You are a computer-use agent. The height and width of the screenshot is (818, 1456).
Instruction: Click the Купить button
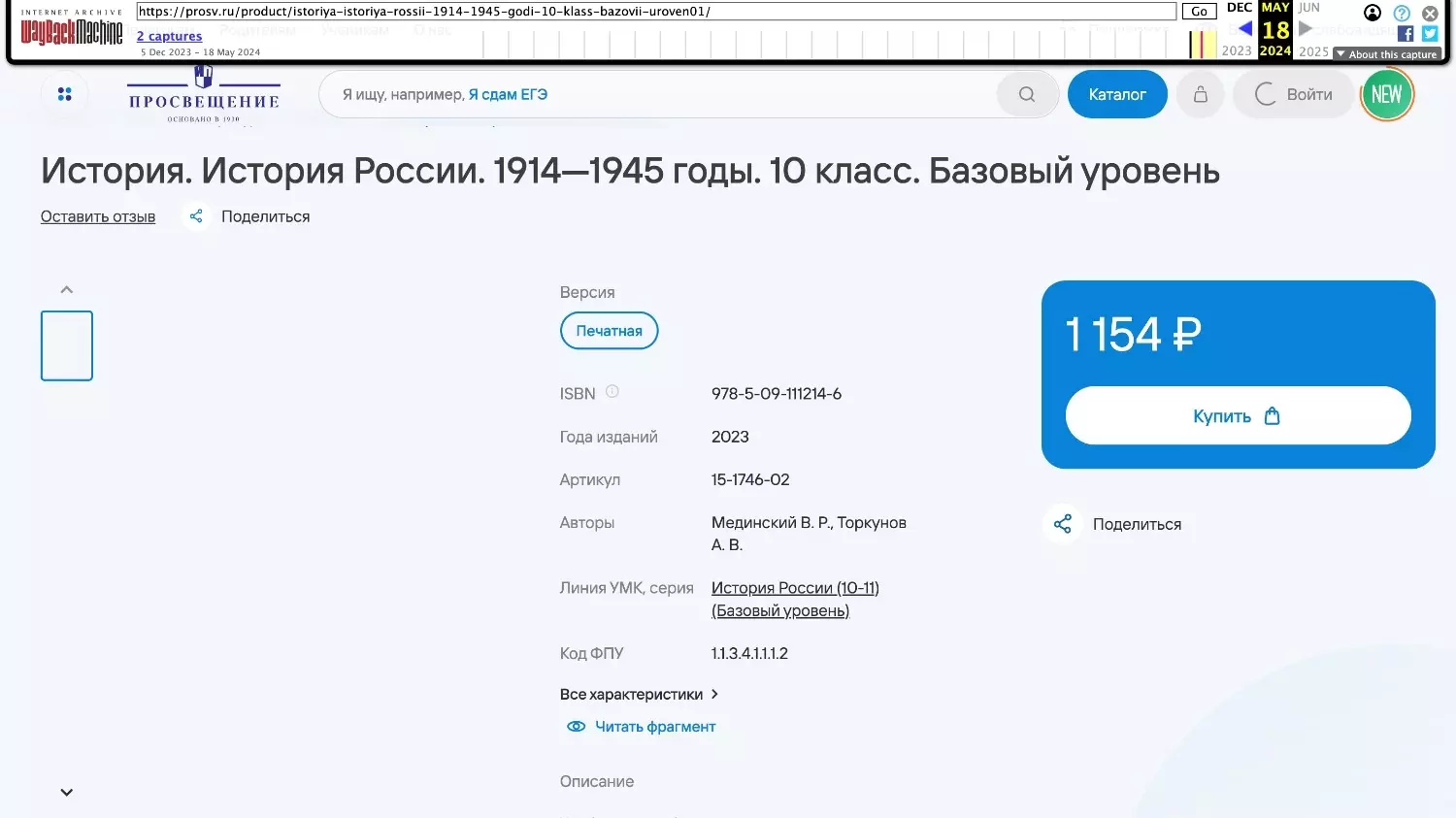click(1239, 416)
